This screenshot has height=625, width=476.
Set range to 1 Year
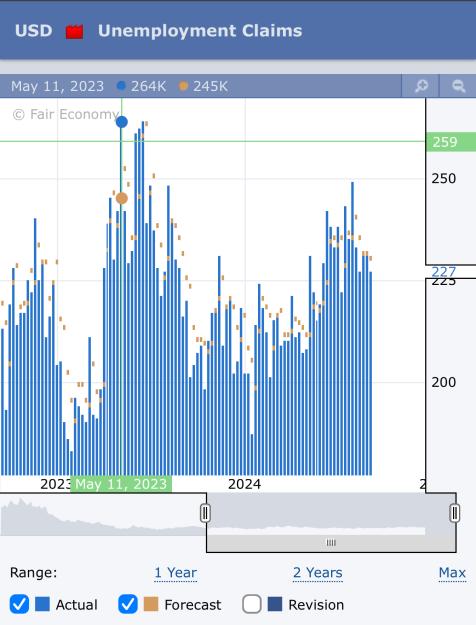click(x=175, y=573)
